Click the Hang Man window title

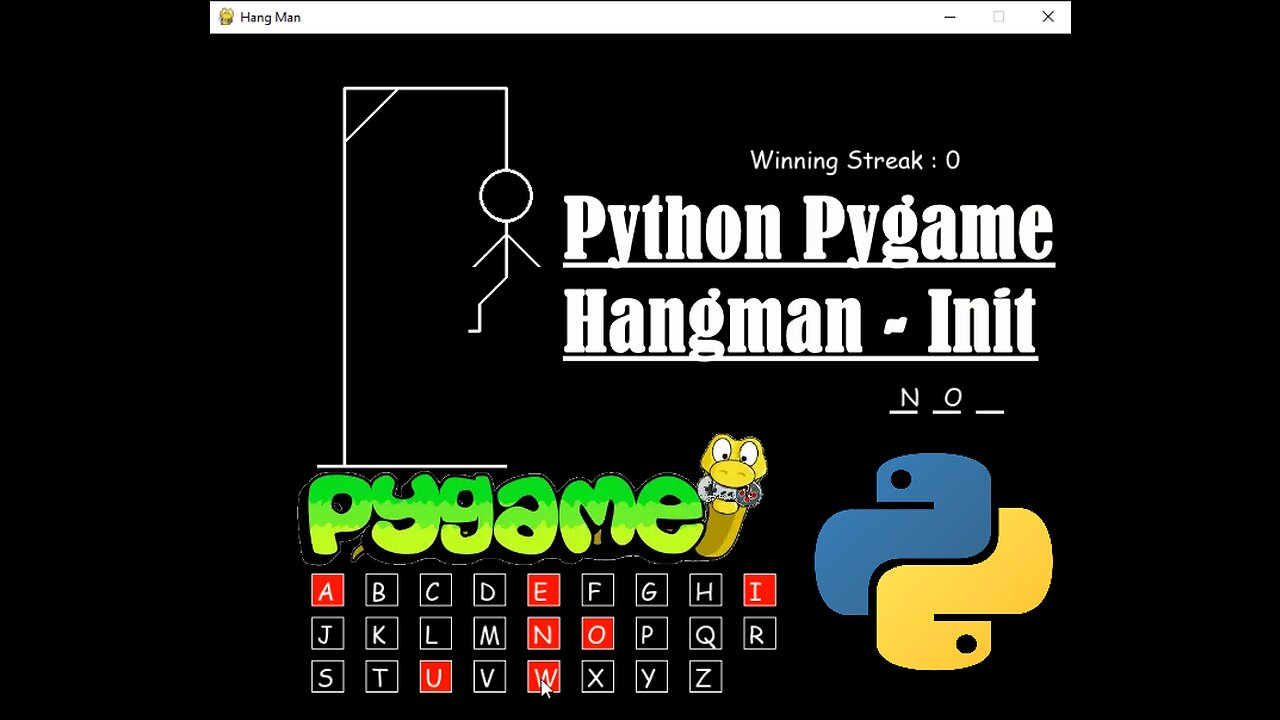tap(270, 17)
